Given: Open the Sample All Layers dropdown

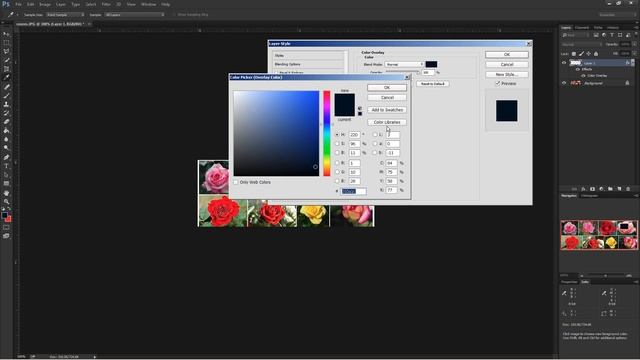Looking at the screenshot, I should tap(134, 15).
